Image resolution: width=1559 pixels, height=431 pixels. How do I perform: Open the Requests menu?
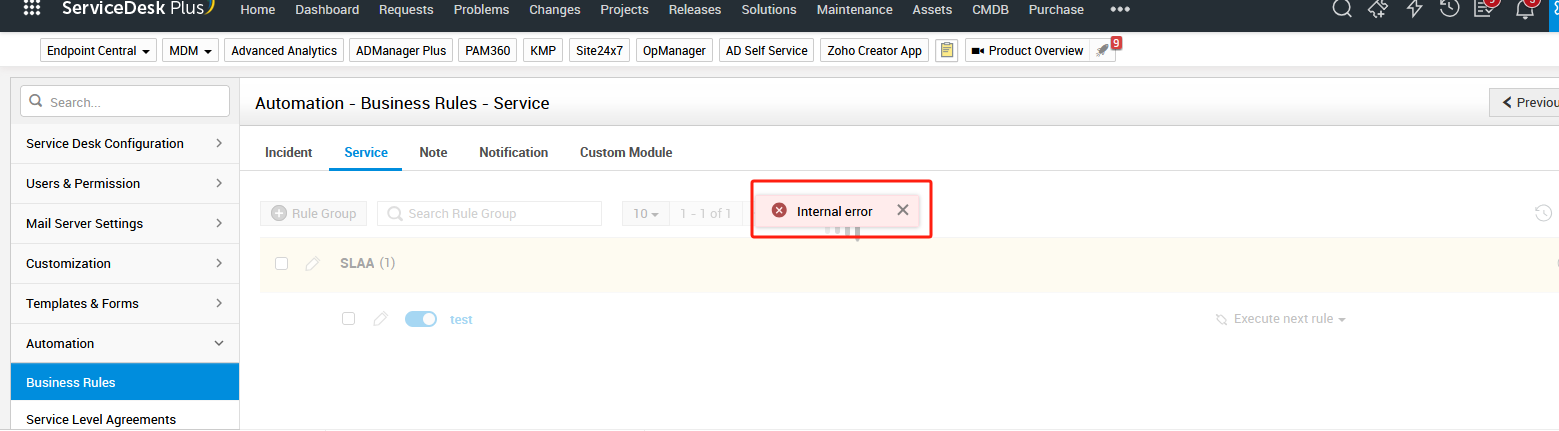(x=406, y=10)
